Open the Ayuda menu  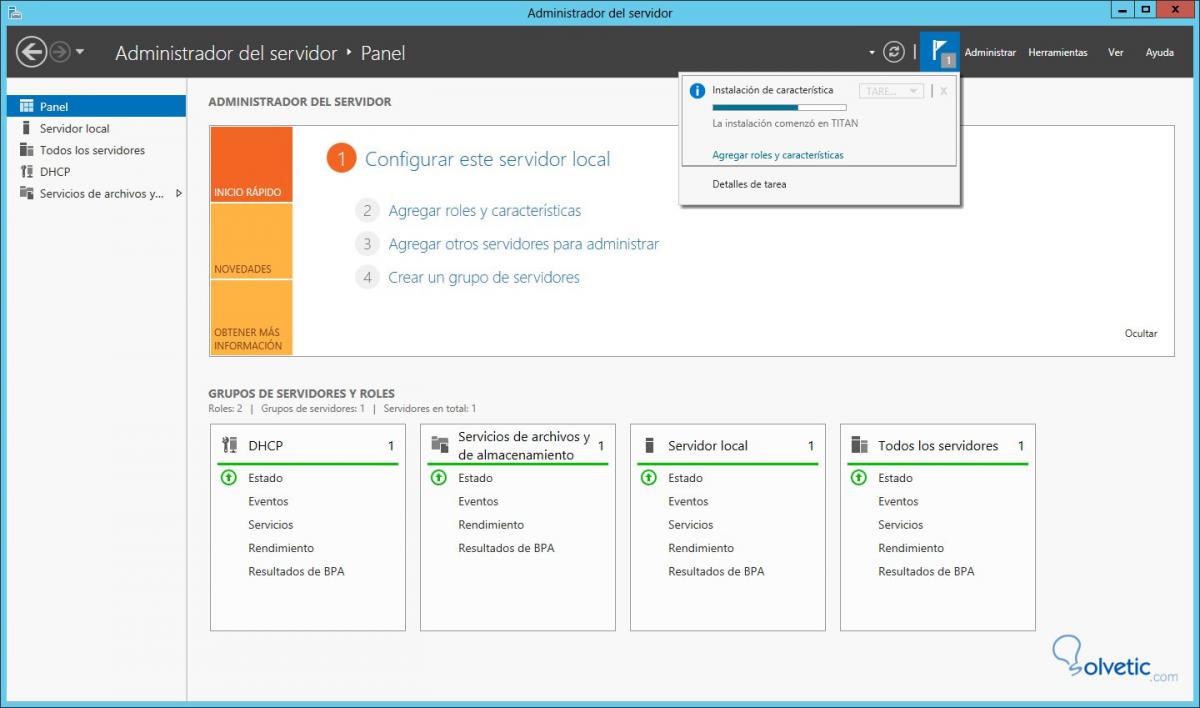pyautogui.click(x=1159, y=52)
